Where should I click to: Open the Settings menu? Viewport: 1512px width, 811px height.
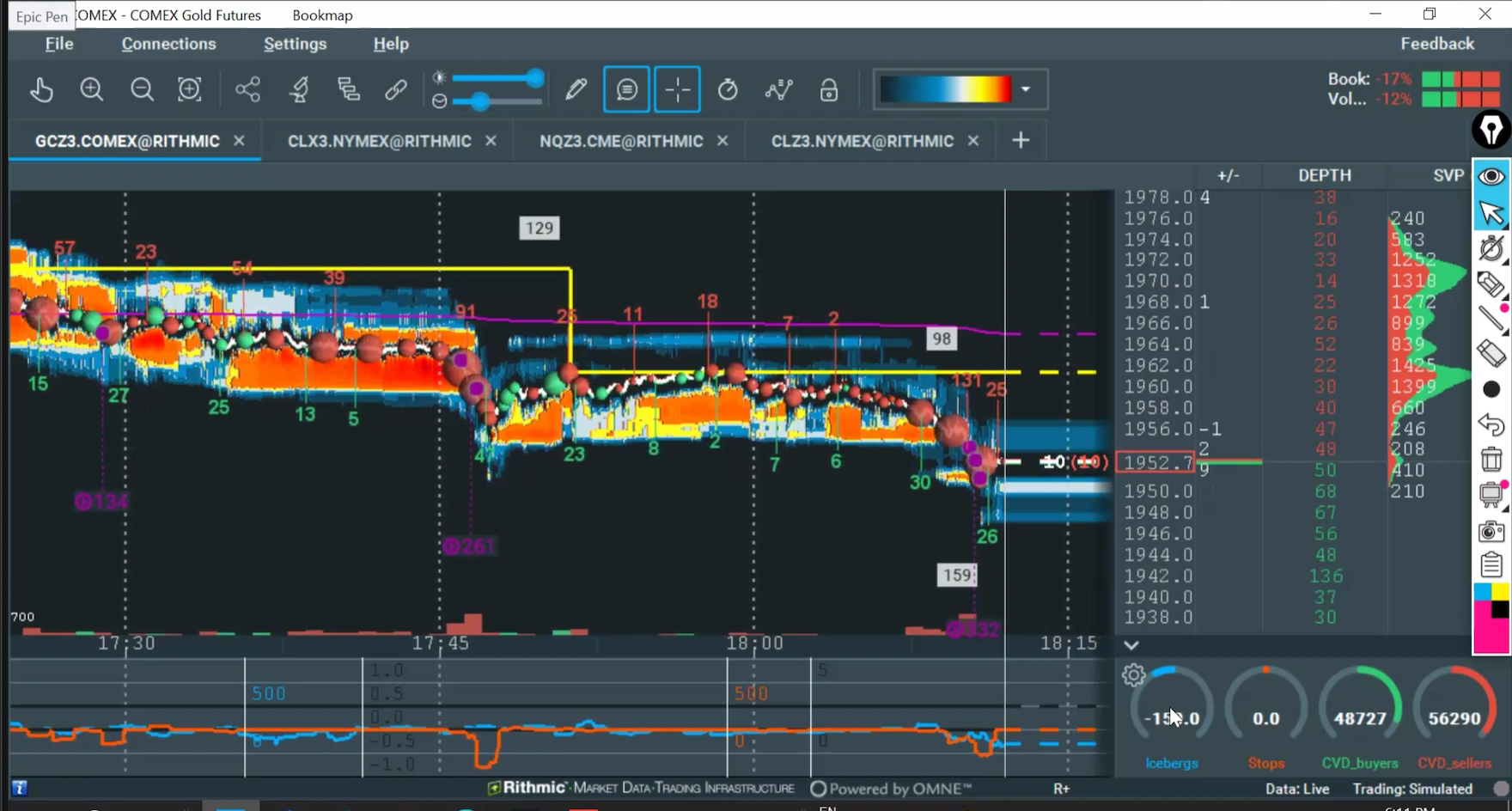[295, 44]
